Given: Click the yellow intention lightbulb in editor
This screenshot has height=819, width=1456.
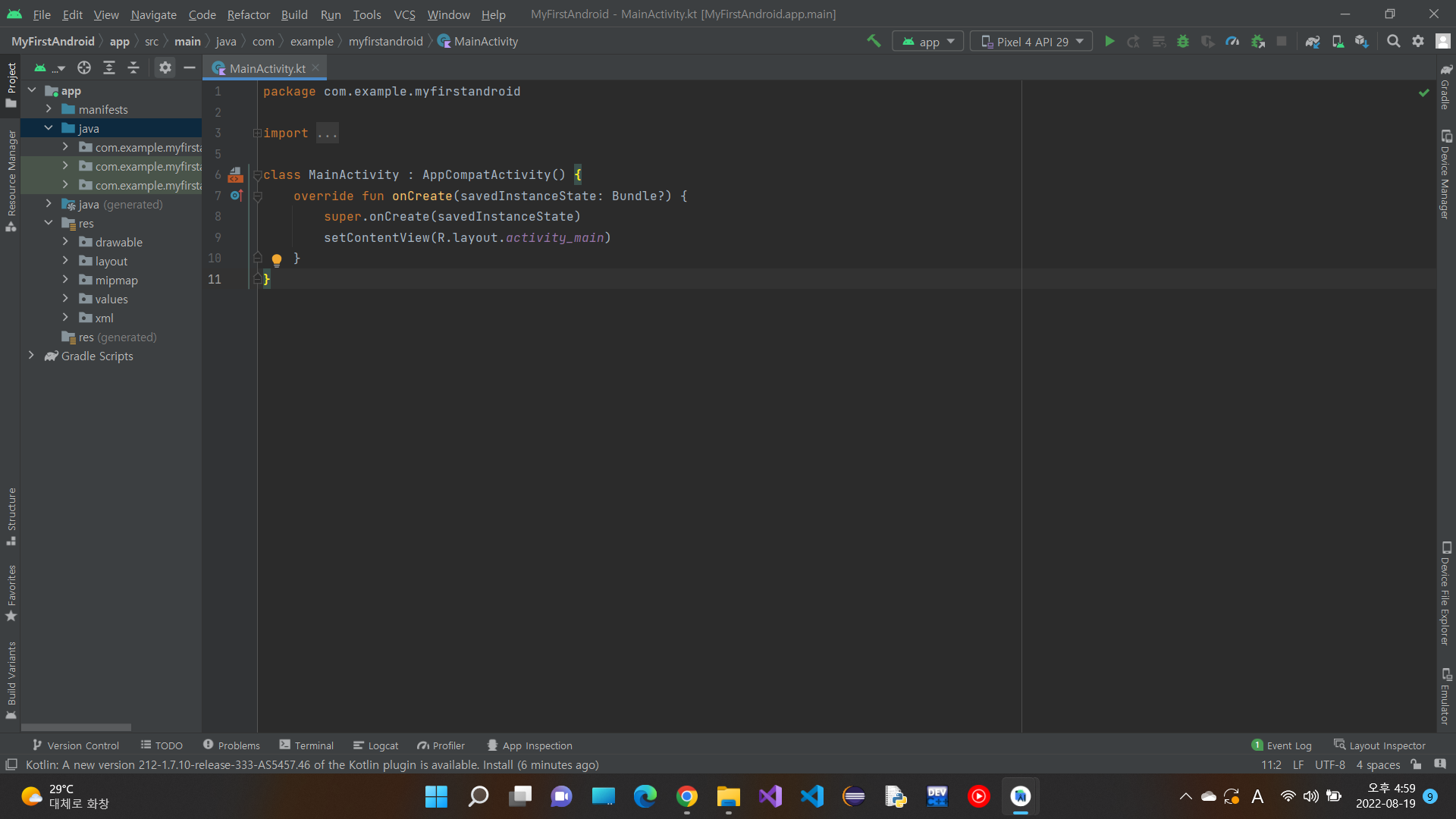Looking at the screenshot, I should 277,260.
